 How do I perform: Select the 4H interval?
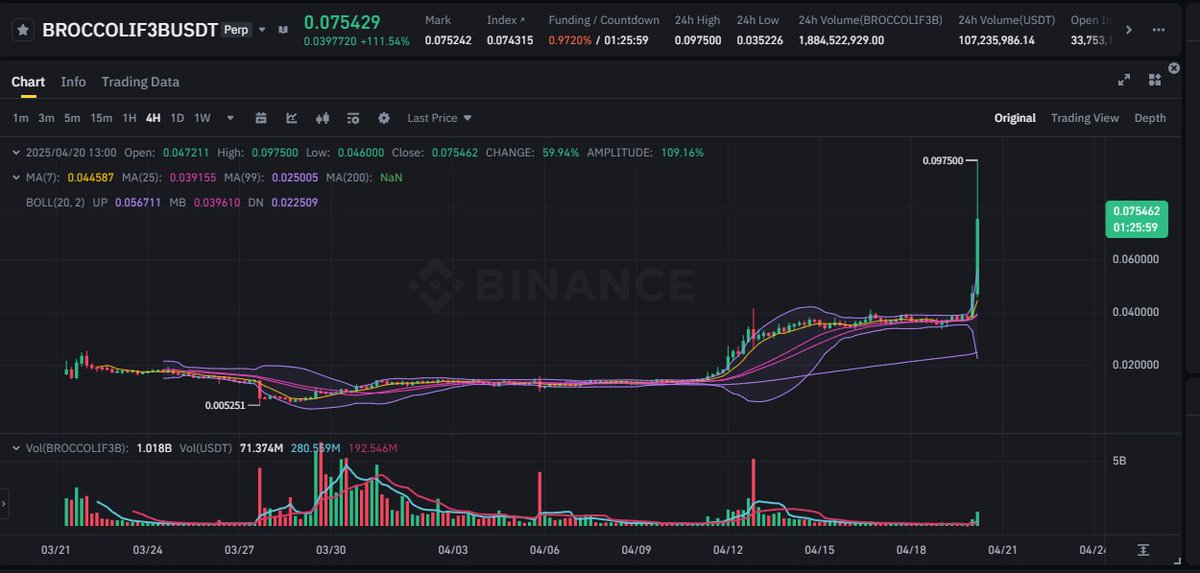(153, 118)
